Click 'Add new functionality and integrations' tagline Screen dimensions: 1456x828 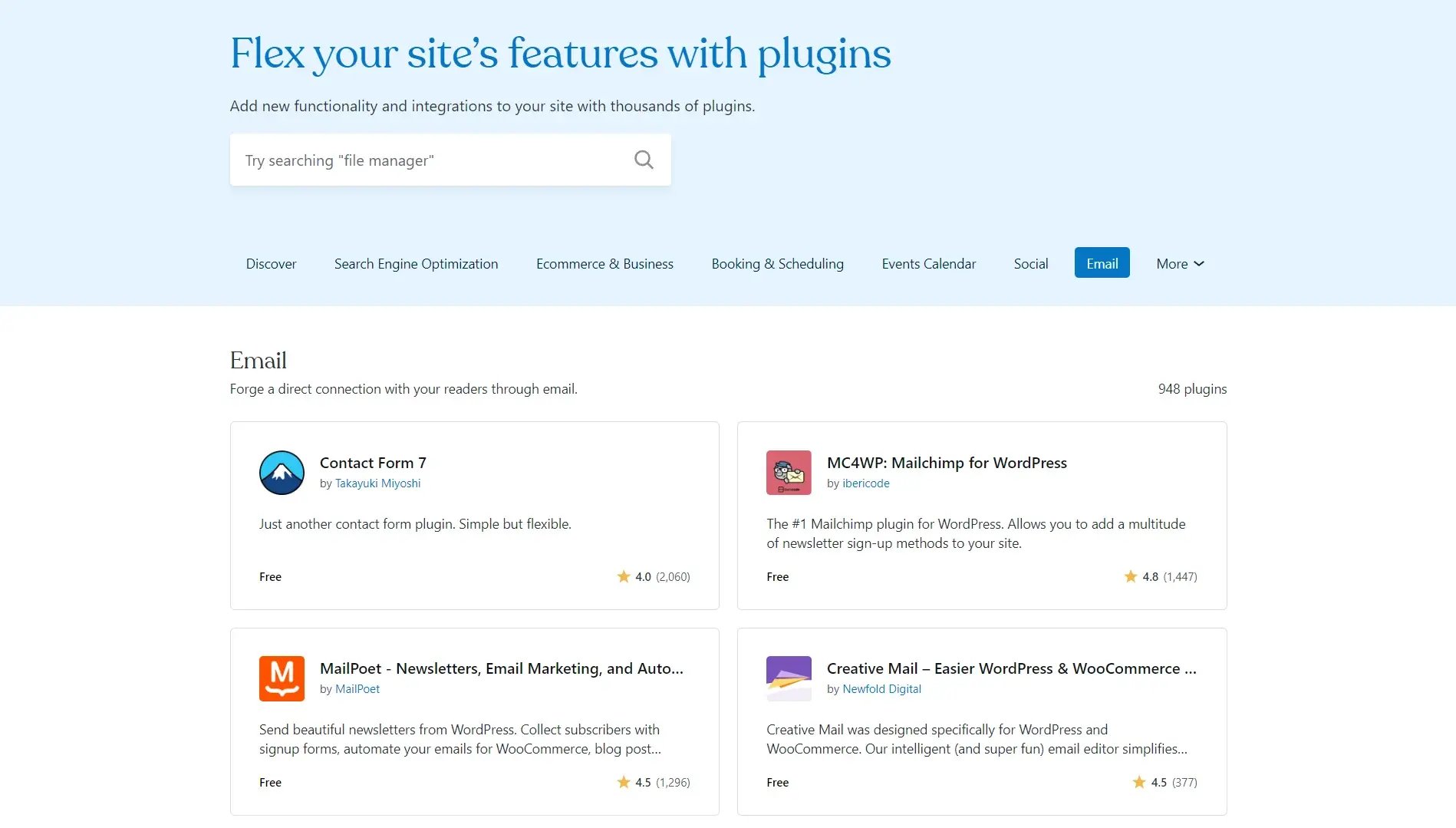point(492,106)
